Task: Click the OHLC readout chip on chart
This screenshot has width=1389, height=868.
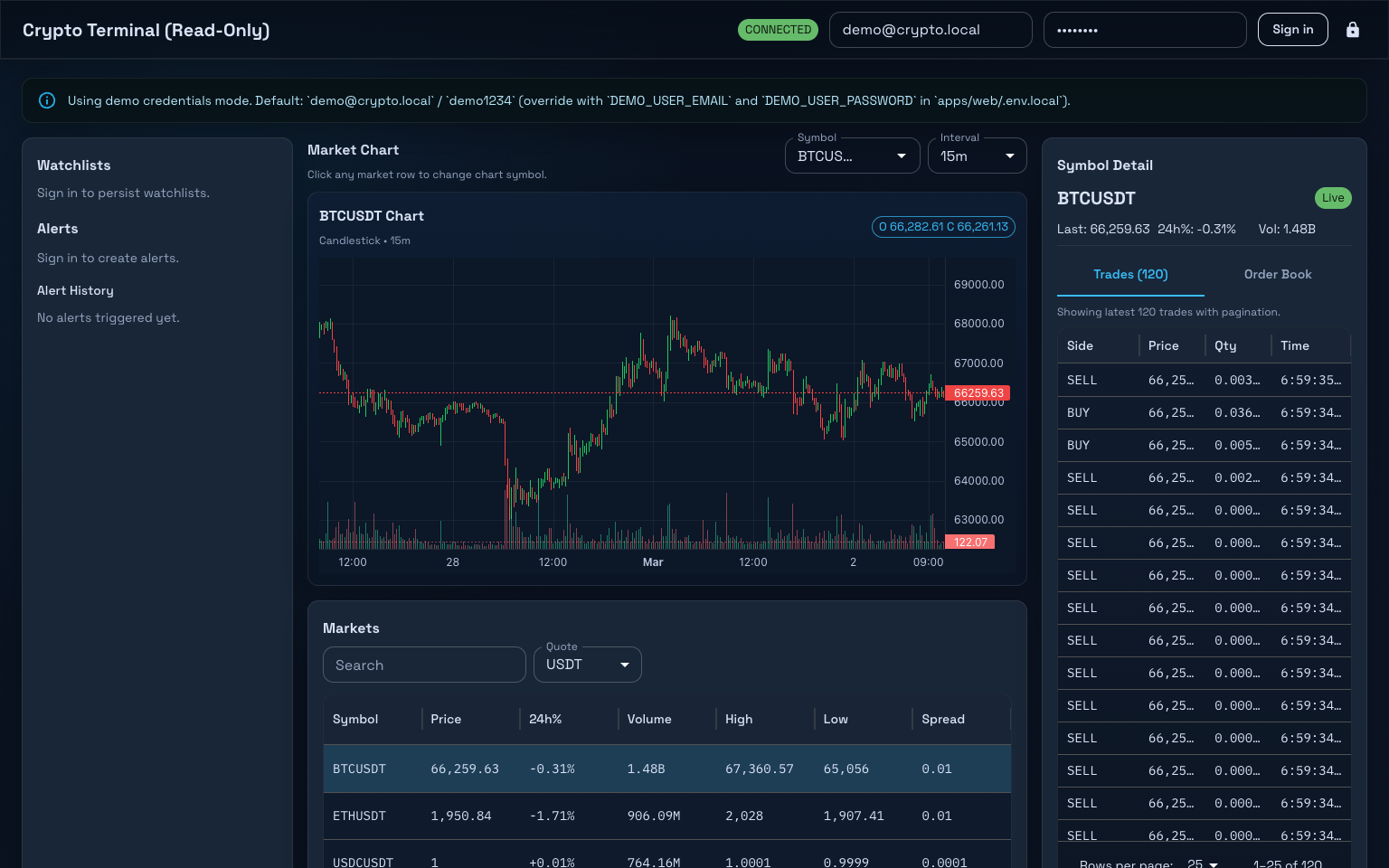Action: 943,227
